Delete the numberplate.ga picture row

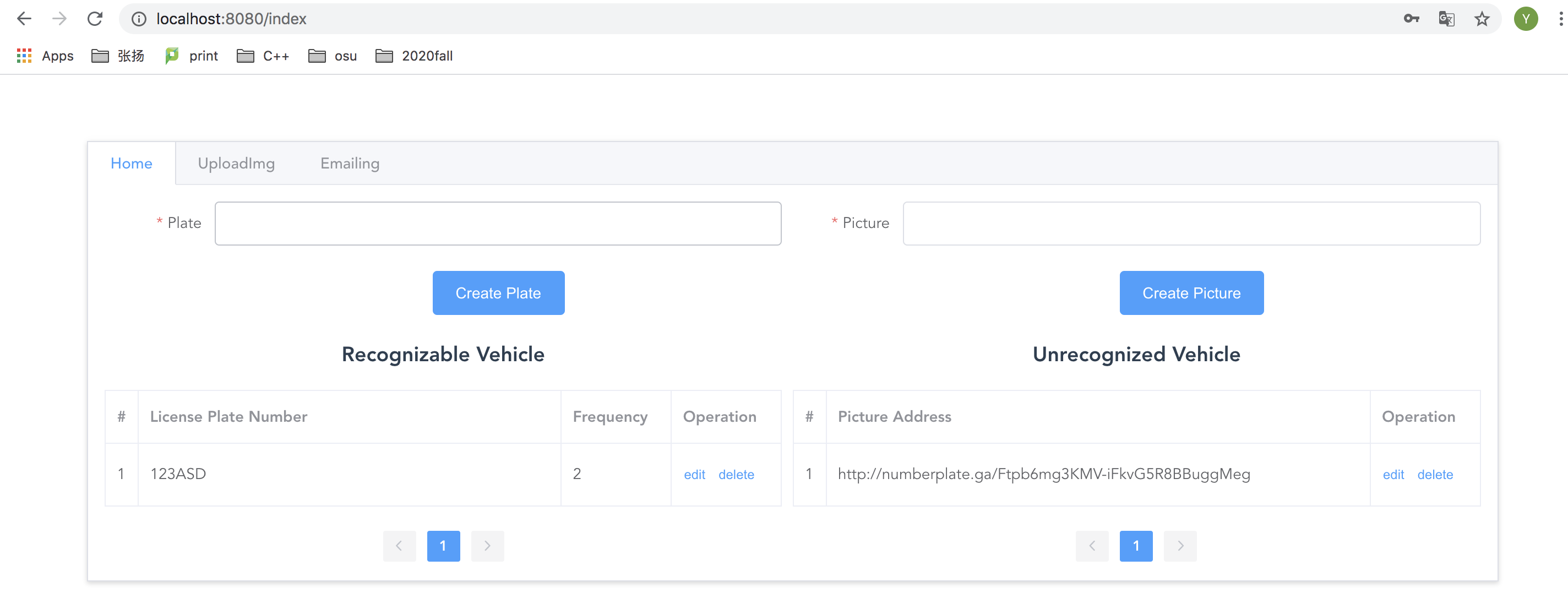[x=1435, y=475]
